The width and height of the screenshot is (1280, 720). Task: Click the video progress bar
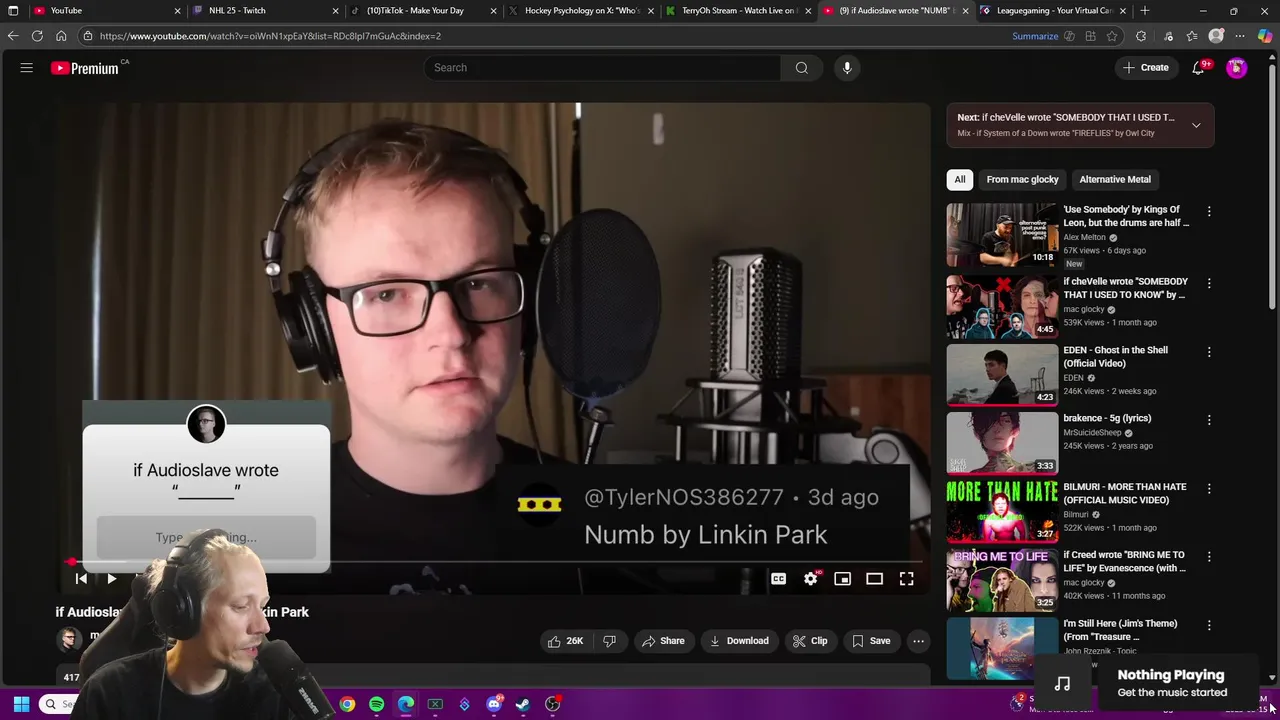494,562
